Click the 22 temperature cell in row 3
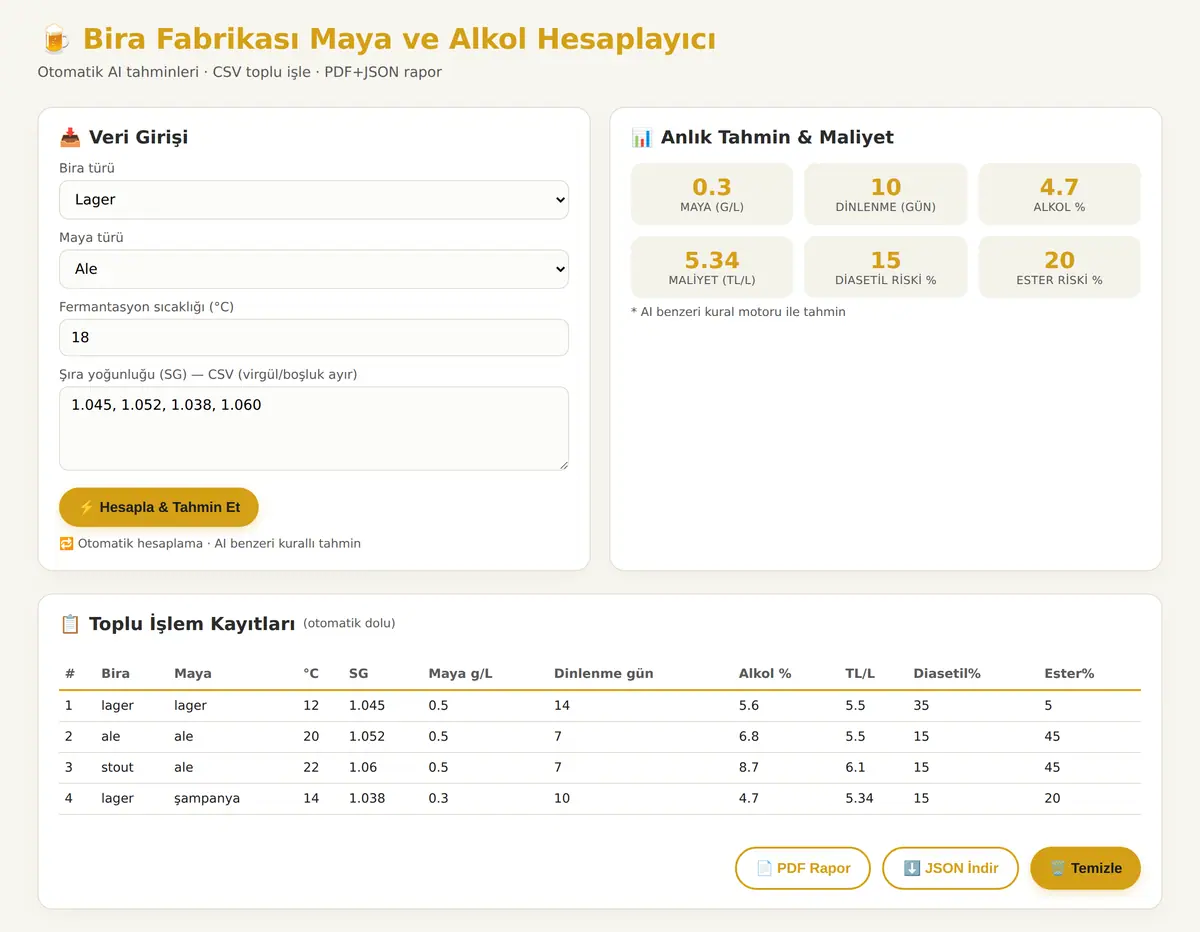This screenshot has height=932, width=1200. (x=311, y=768)
